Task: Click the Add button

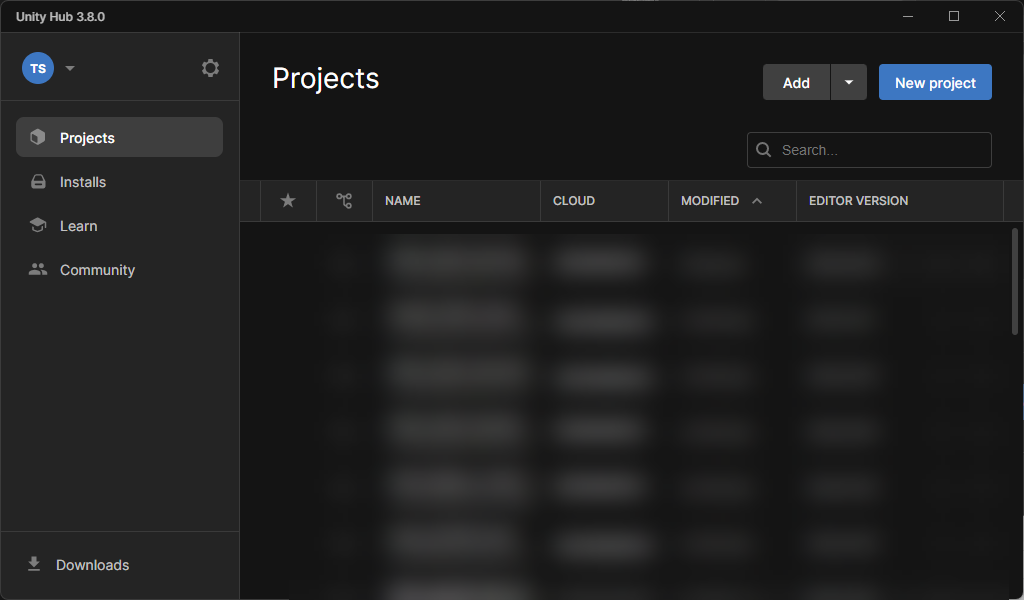Action: 796,83
